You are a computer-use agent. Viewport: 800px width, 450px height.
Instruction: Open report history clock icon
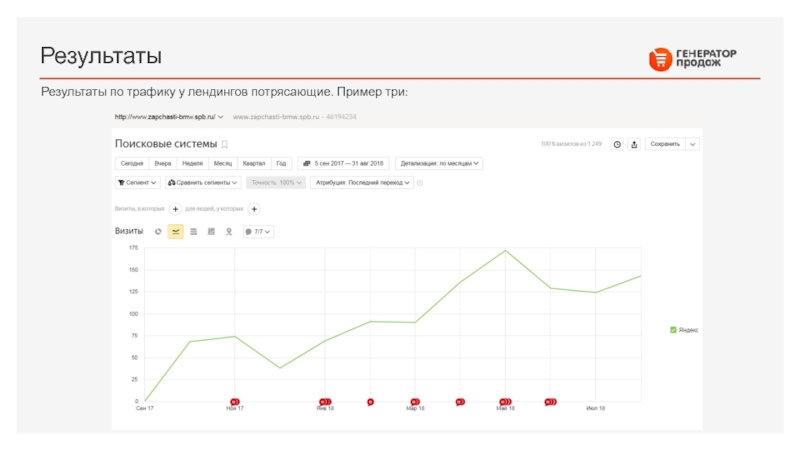pos(617,144)
